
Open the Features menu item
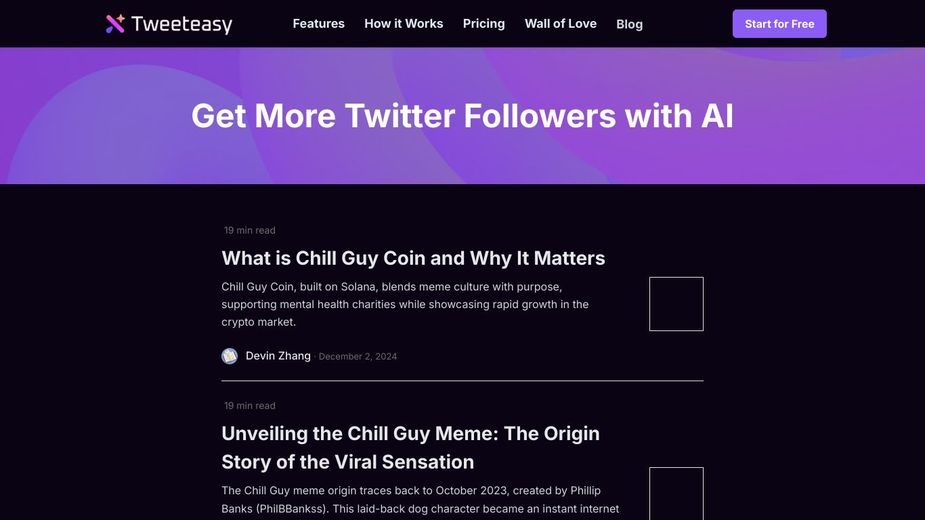[x=318, y=23]
